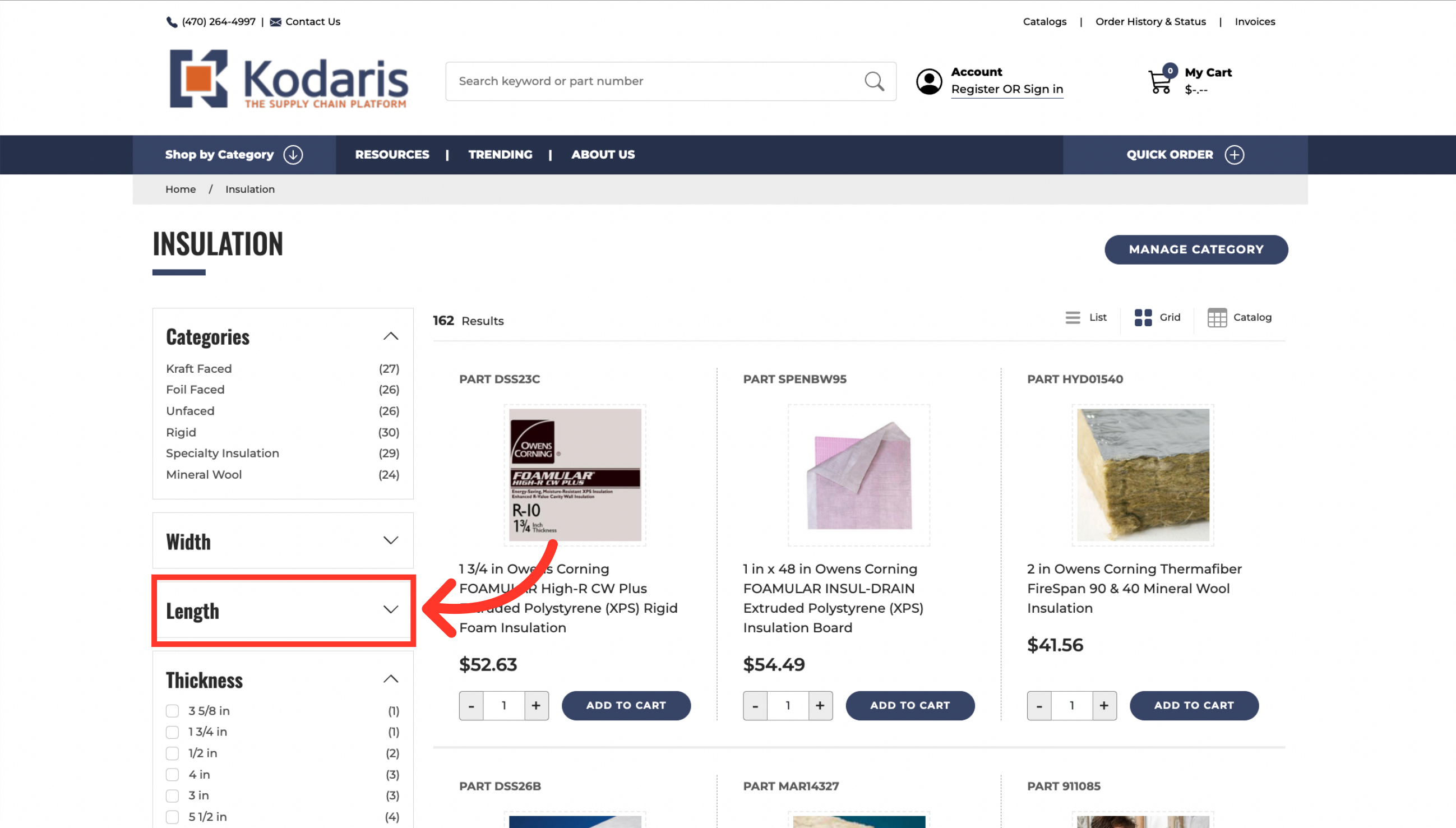
Task: Open the shopping cart icon
Action: (x=1161, y=81)
